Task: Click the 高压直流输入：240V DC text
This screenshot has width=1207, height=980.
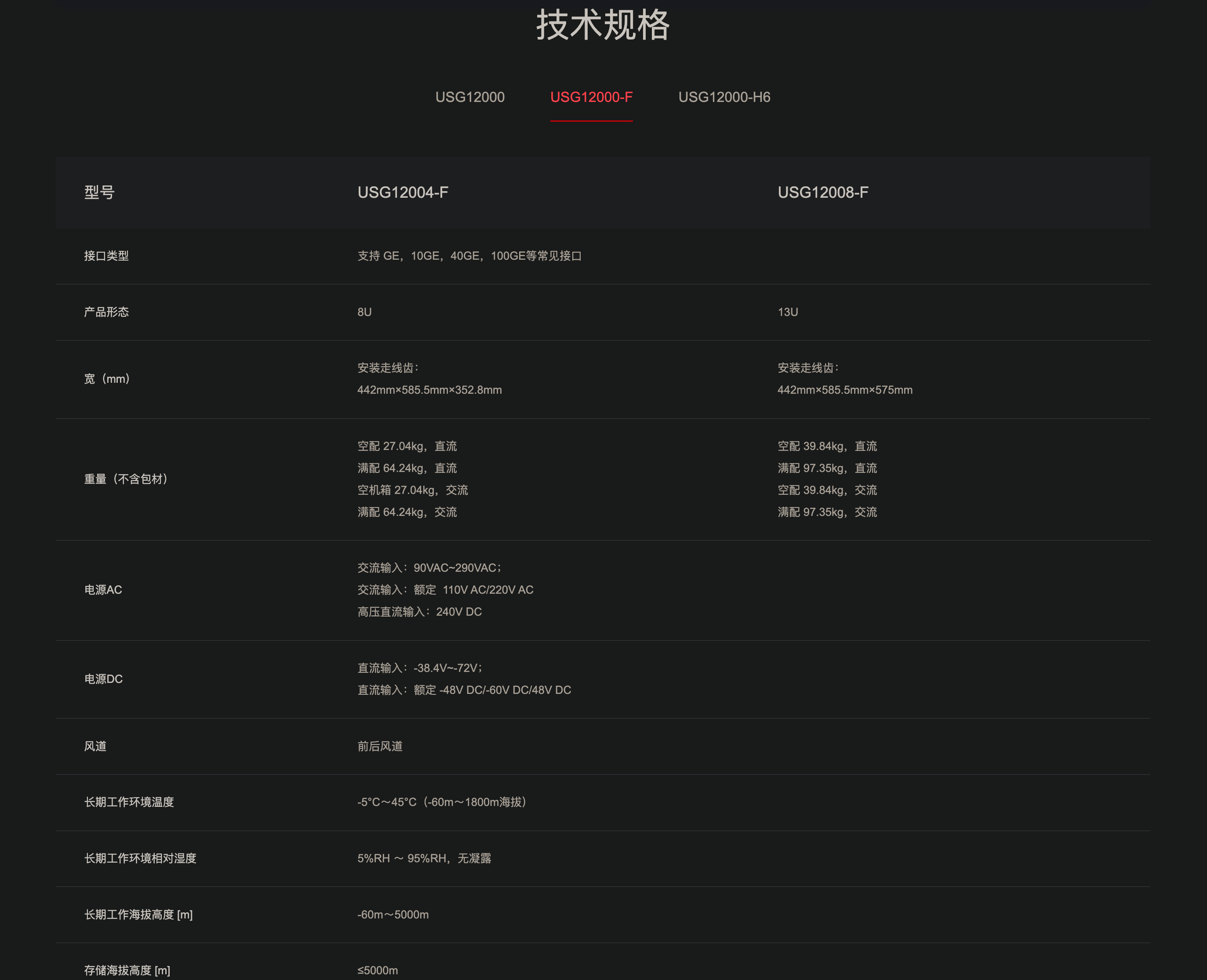Action: pyautogui.click(x=419, y=612)
